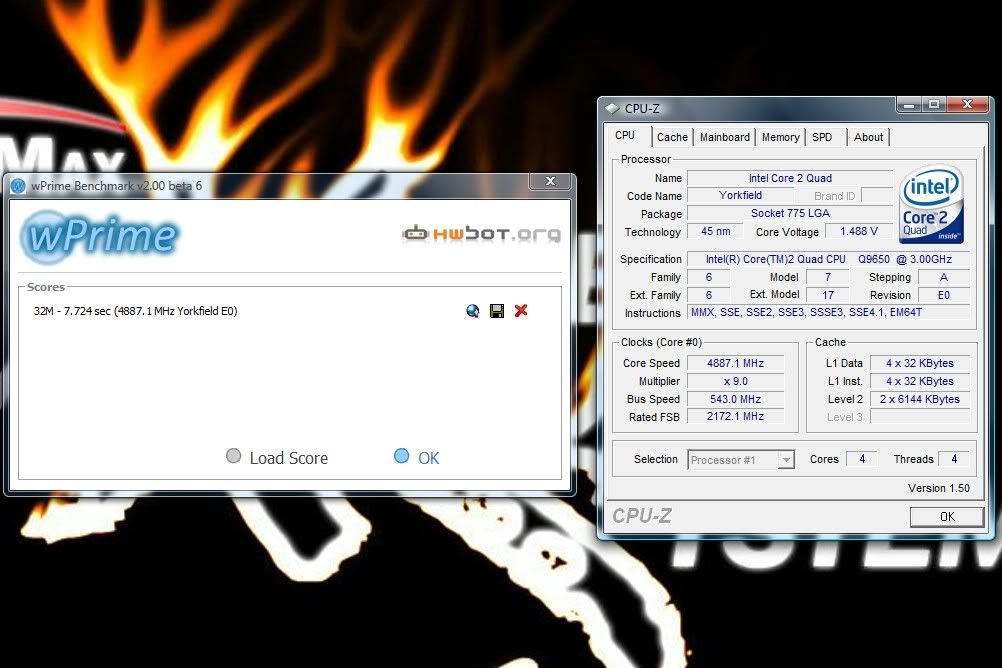Click the Intel Core 2 Quad badge in CPU-Z
1002x668 pixels.
pyautogui.click(x=932, y=205)
